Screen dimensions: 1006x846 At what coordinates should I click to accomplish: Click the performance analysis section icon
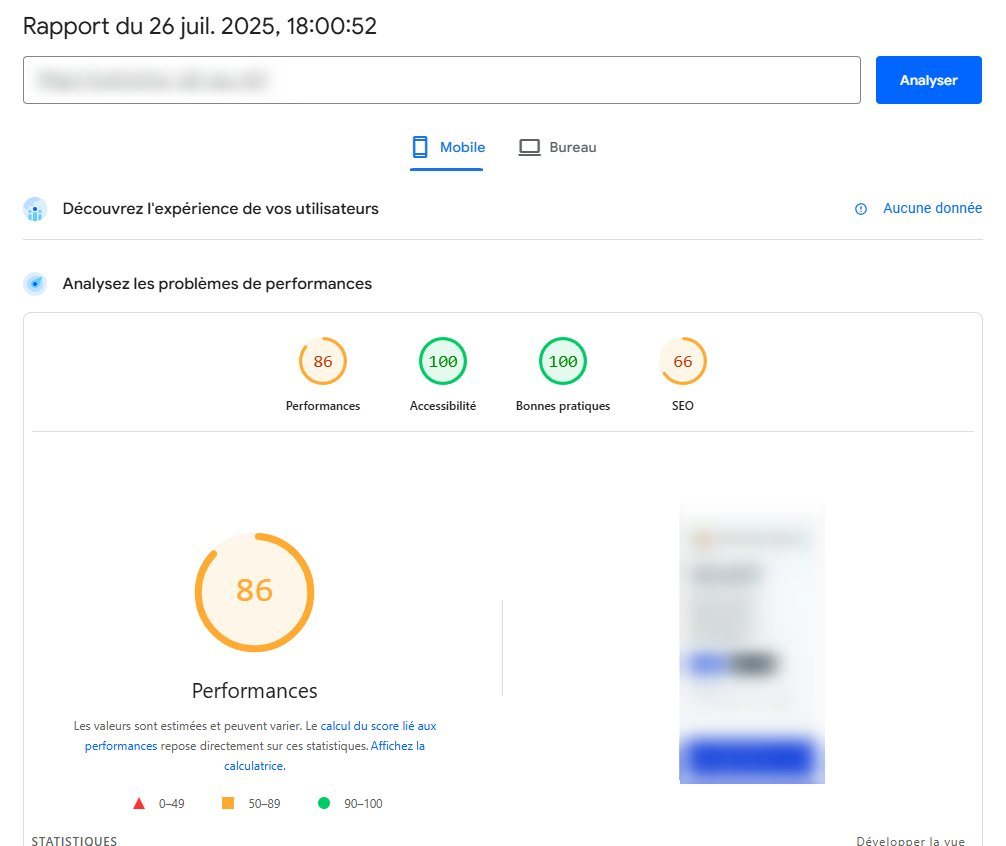[35, 284]
